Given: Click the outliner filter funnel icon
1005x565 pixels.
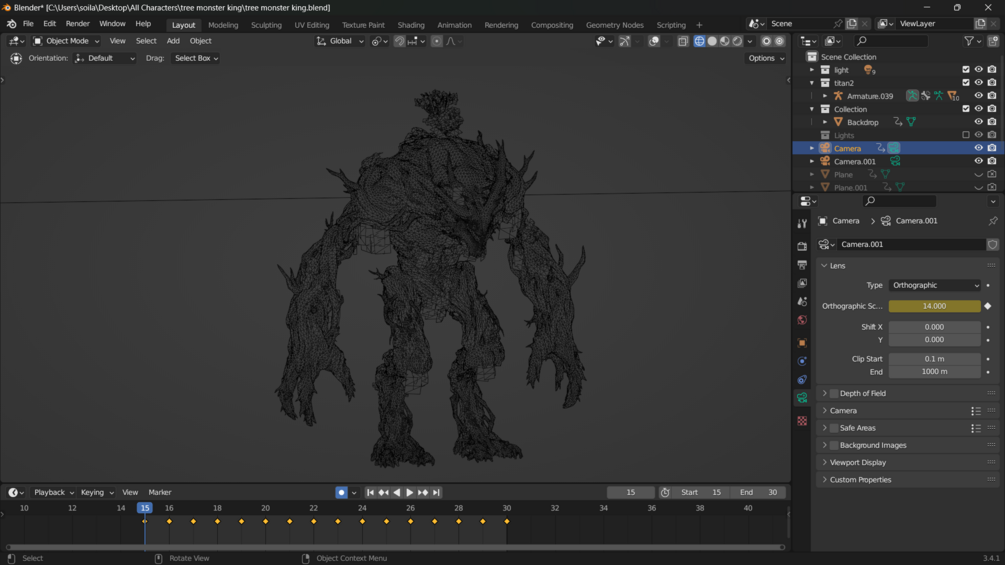Looking at the screenshot, I should pos(969,41).
